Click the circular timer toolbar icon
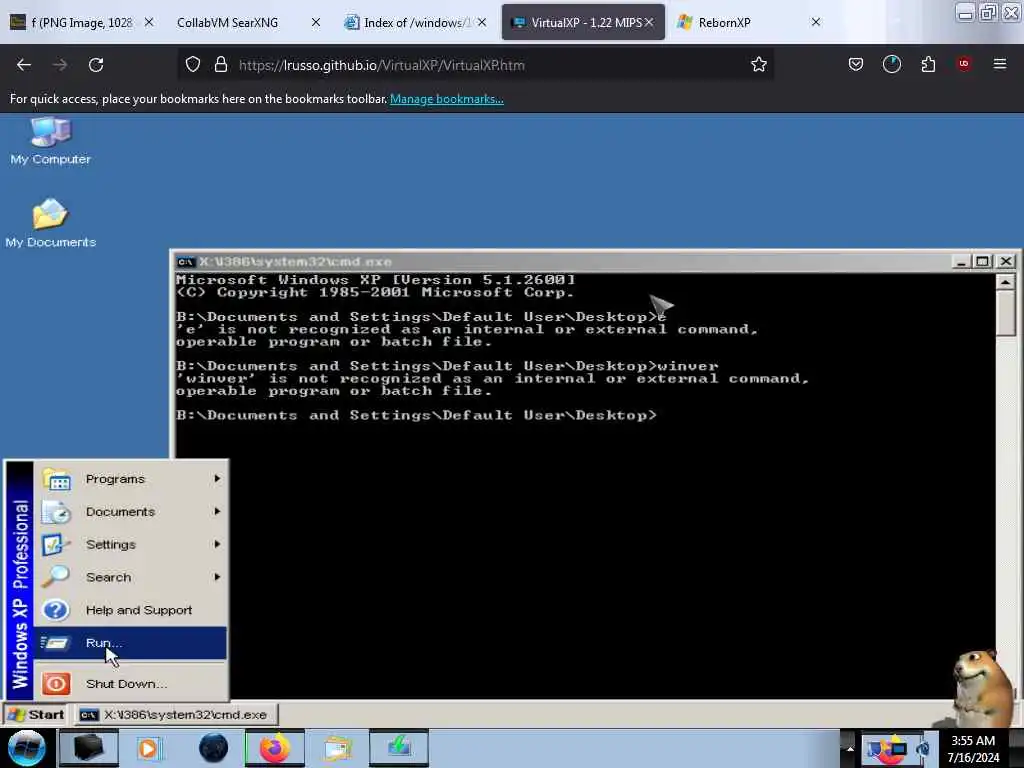Screen dimensions: 1024x768 891,64
